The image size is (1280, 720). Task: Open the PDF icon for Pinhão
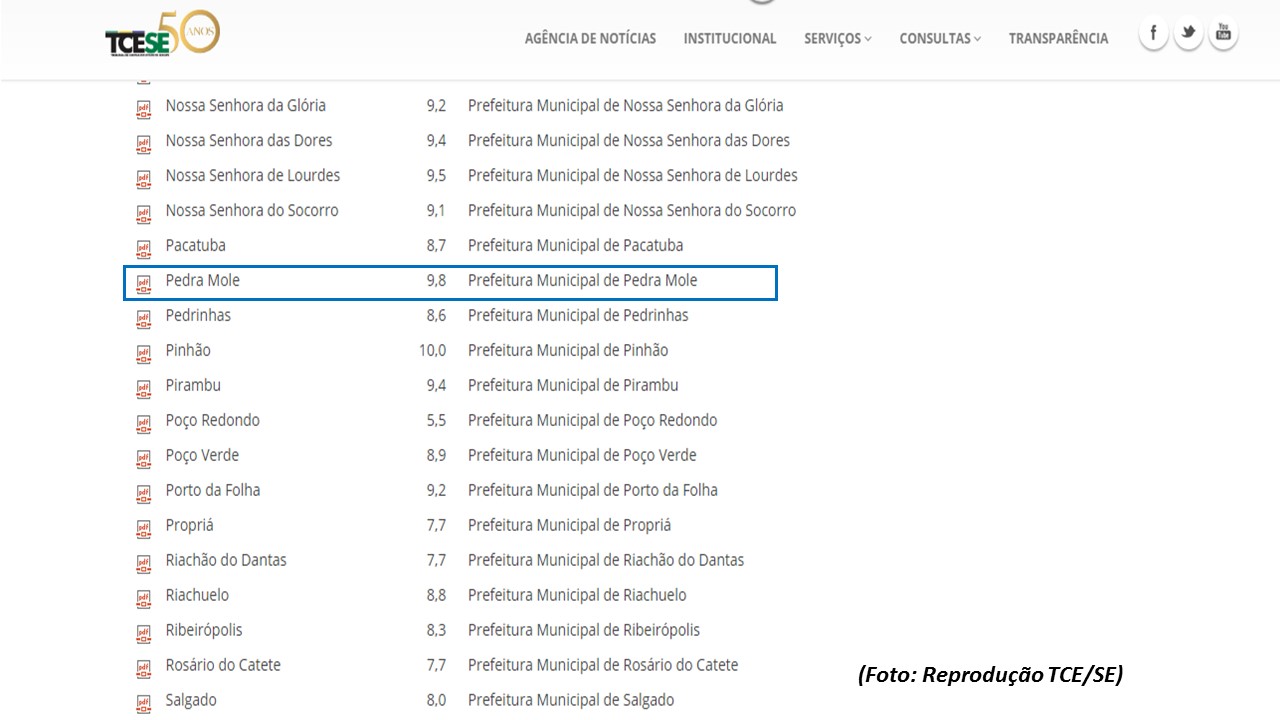[143, 352]
